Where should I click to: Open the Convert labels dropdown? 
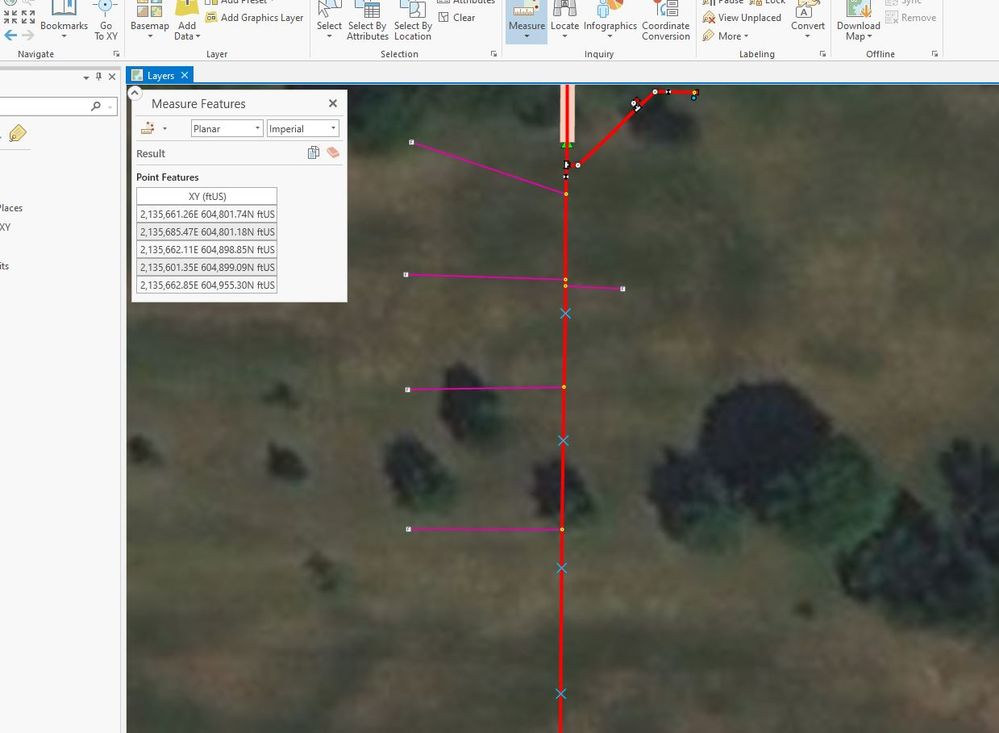point(807,20)
